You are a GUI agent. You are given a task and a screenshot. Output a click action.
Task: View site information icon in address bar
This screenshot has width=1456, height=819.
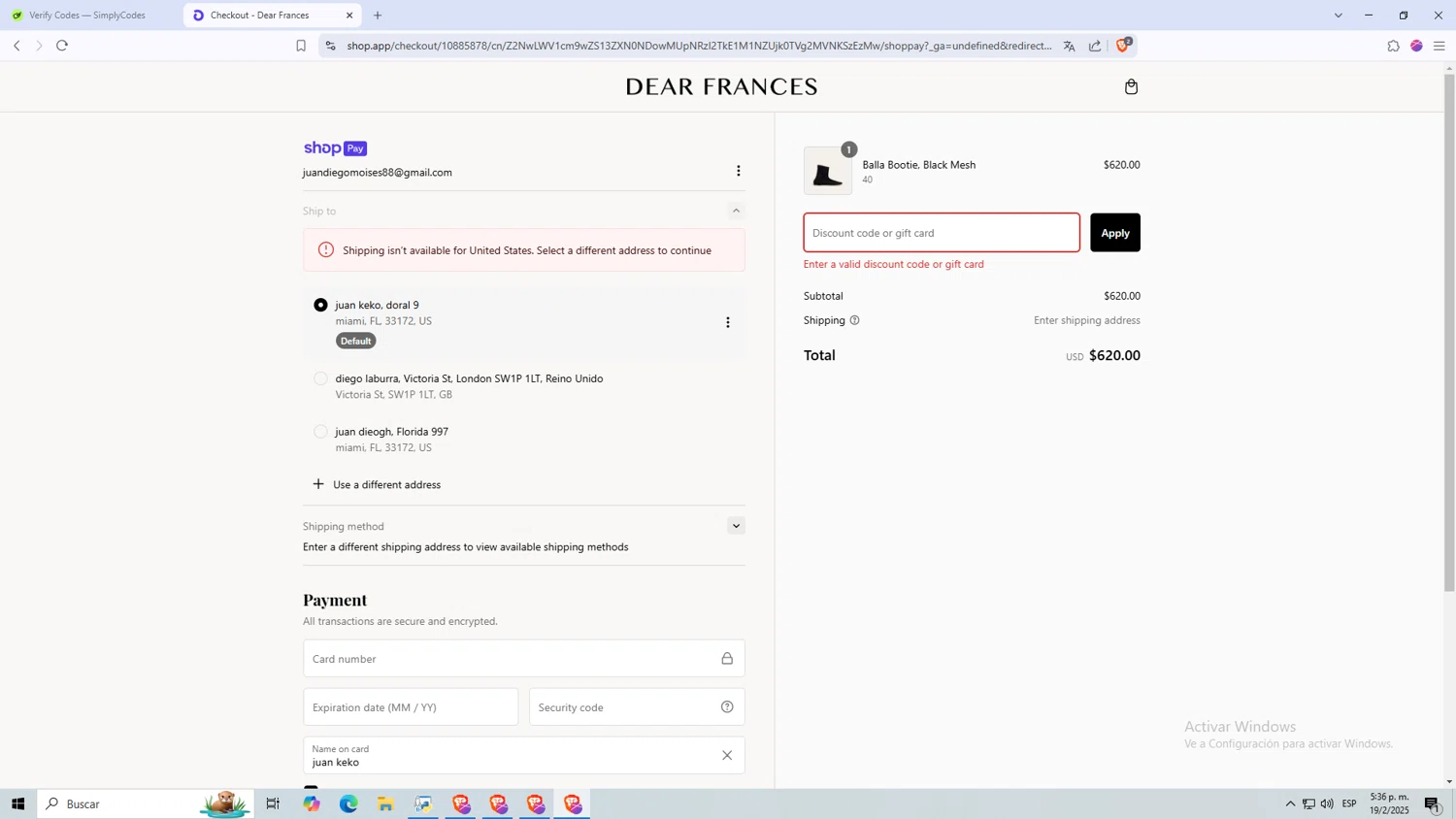[330, 46]
